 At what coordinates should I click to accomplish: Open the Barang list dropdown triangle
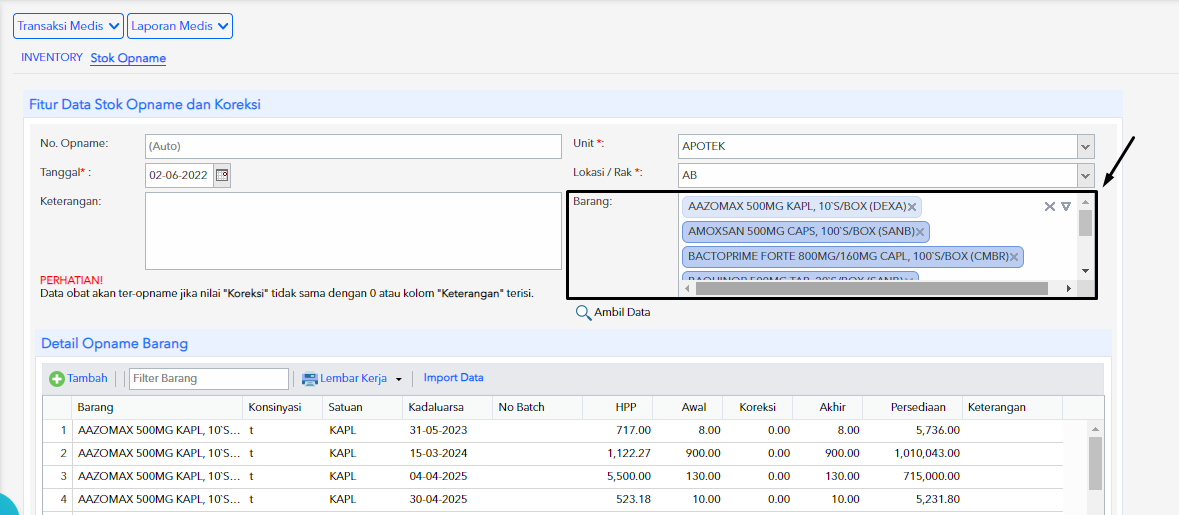(x=1065, y=206)
